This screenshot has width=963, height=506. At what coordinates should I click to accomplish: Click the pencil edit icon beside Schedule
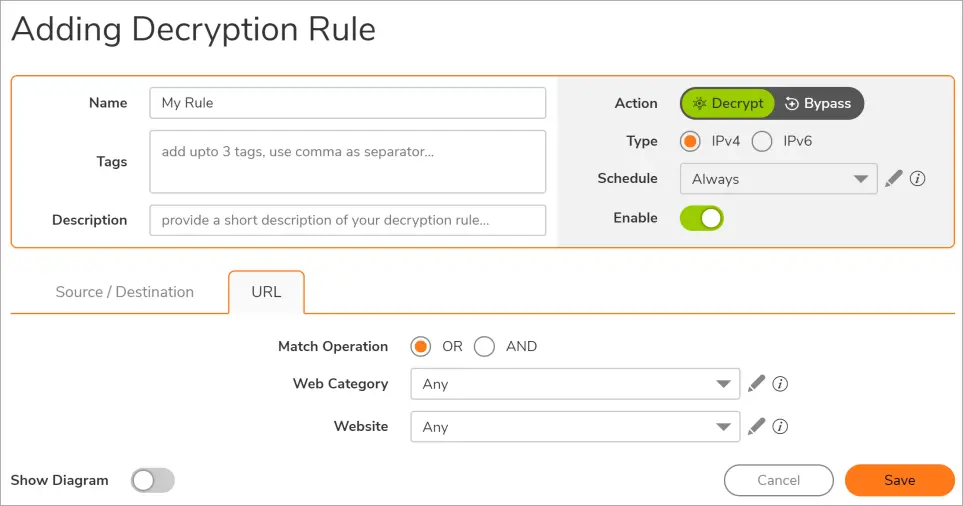894,179
